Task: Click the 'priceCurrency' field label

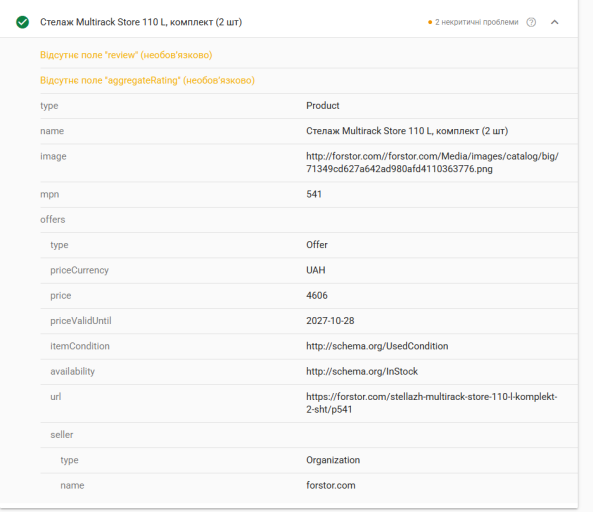Action: pyautogui.click(x=79, y=270)
